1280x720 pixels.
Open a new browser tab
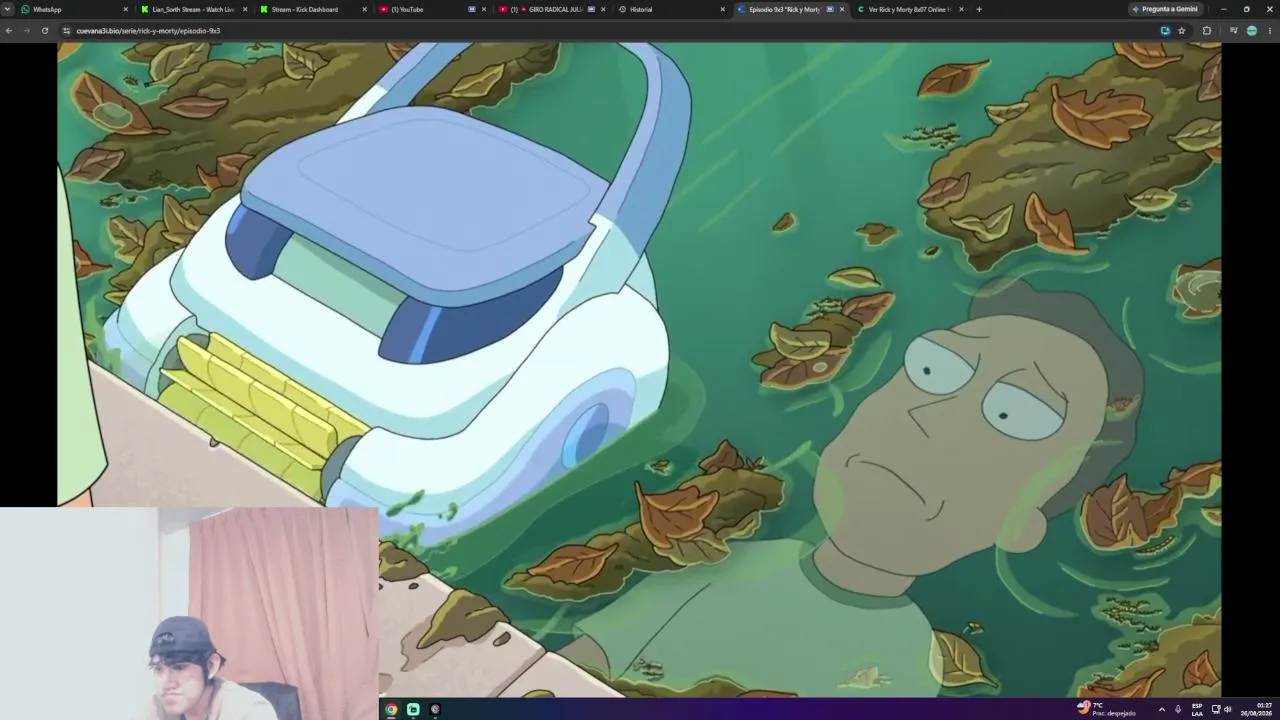coord(979,9)
